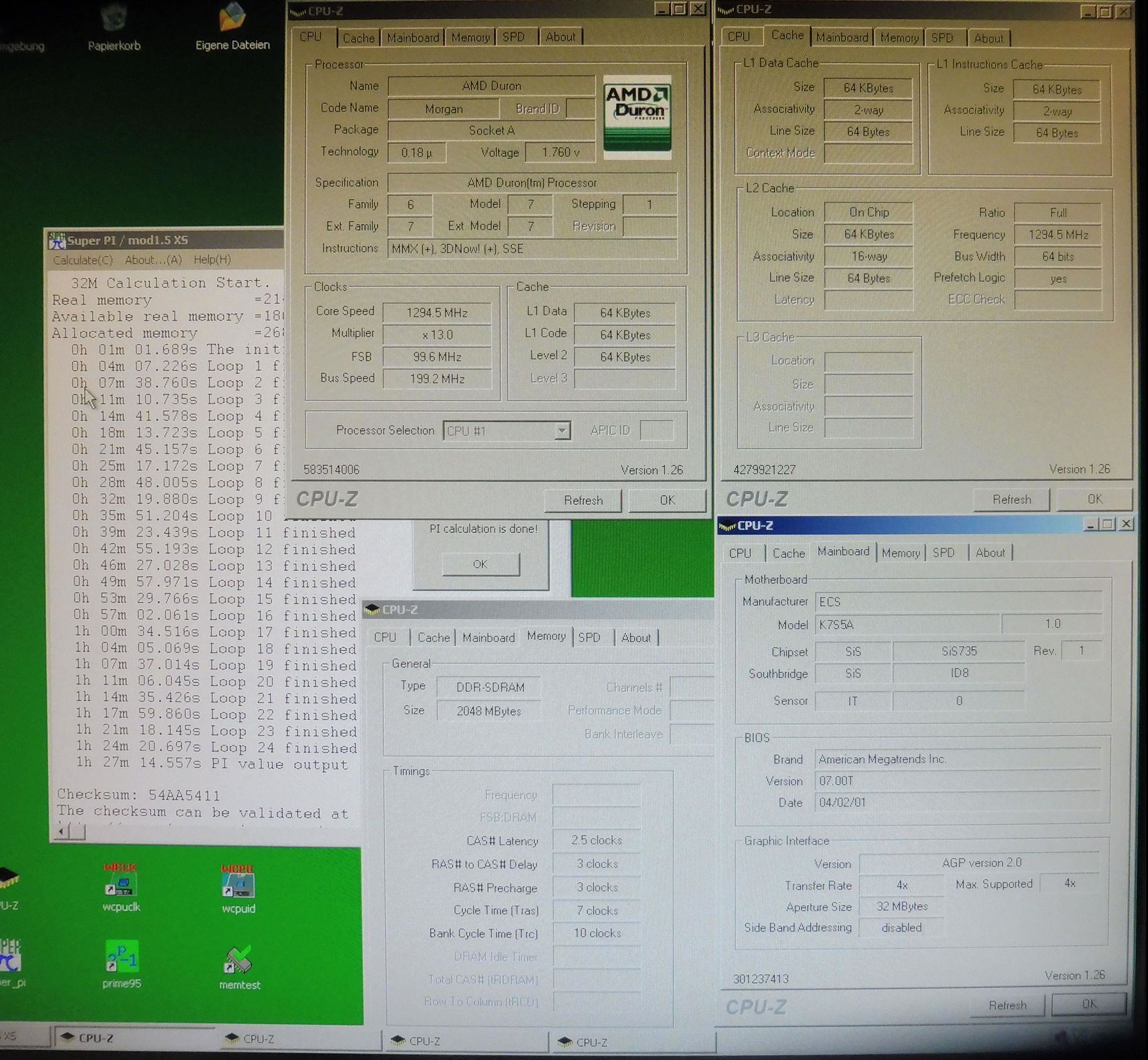This screenshot has height=1060, width=1148.
Task: Select SPD tab in Cache window
Action: (942, 38)
